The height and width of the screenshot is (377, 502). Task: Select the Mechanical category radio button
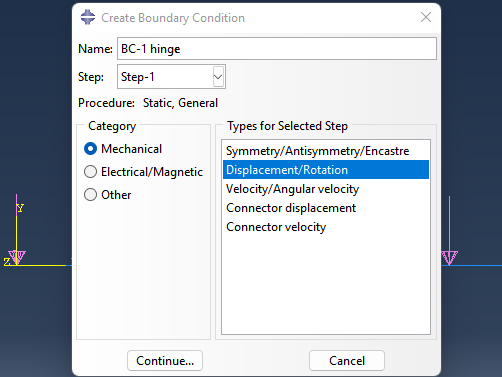click(90, 149)
